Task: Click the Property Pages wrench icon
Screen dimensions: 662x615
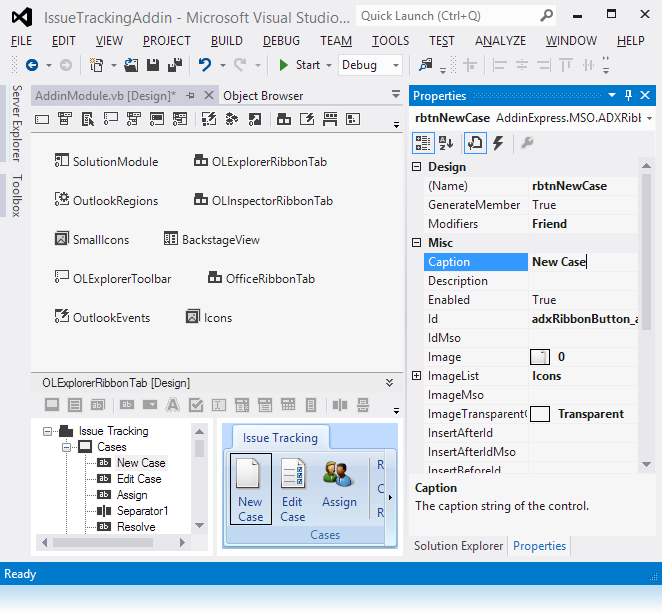Action: [x=527, y=143]
